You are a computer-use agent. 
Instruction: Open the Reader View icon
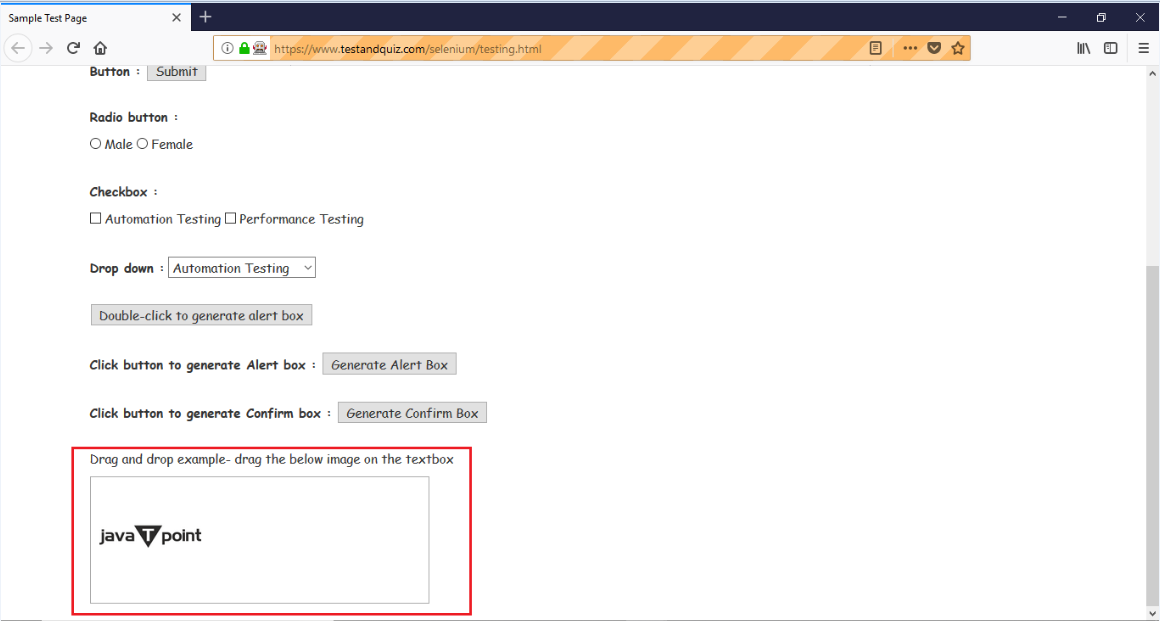875,47
